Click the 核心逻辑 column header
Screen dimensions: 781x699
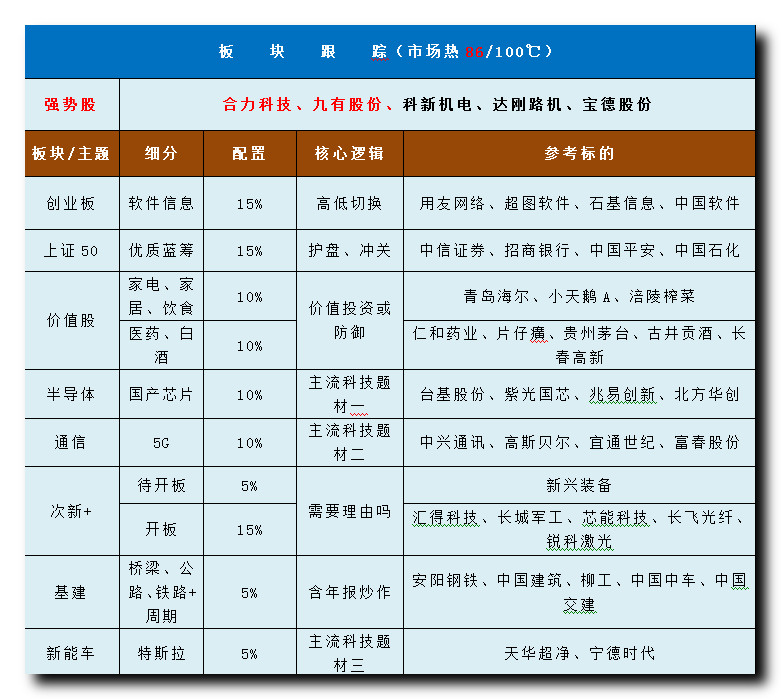[349, 154]
